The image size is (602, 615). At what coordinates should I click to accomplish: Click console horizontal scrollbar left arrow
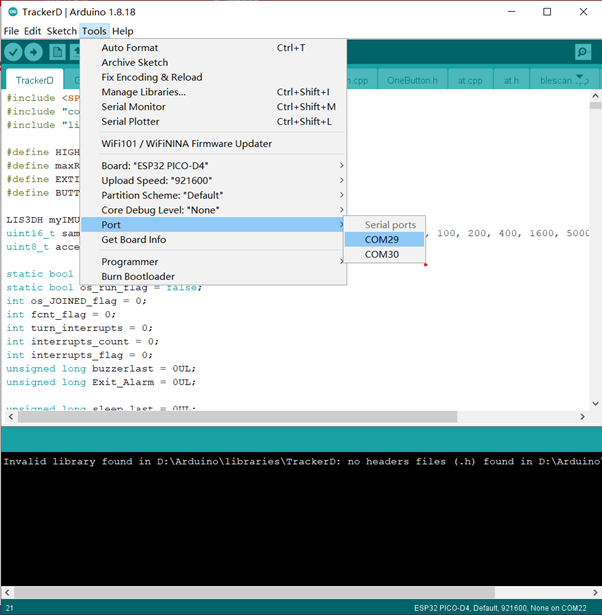click(7, 592)
